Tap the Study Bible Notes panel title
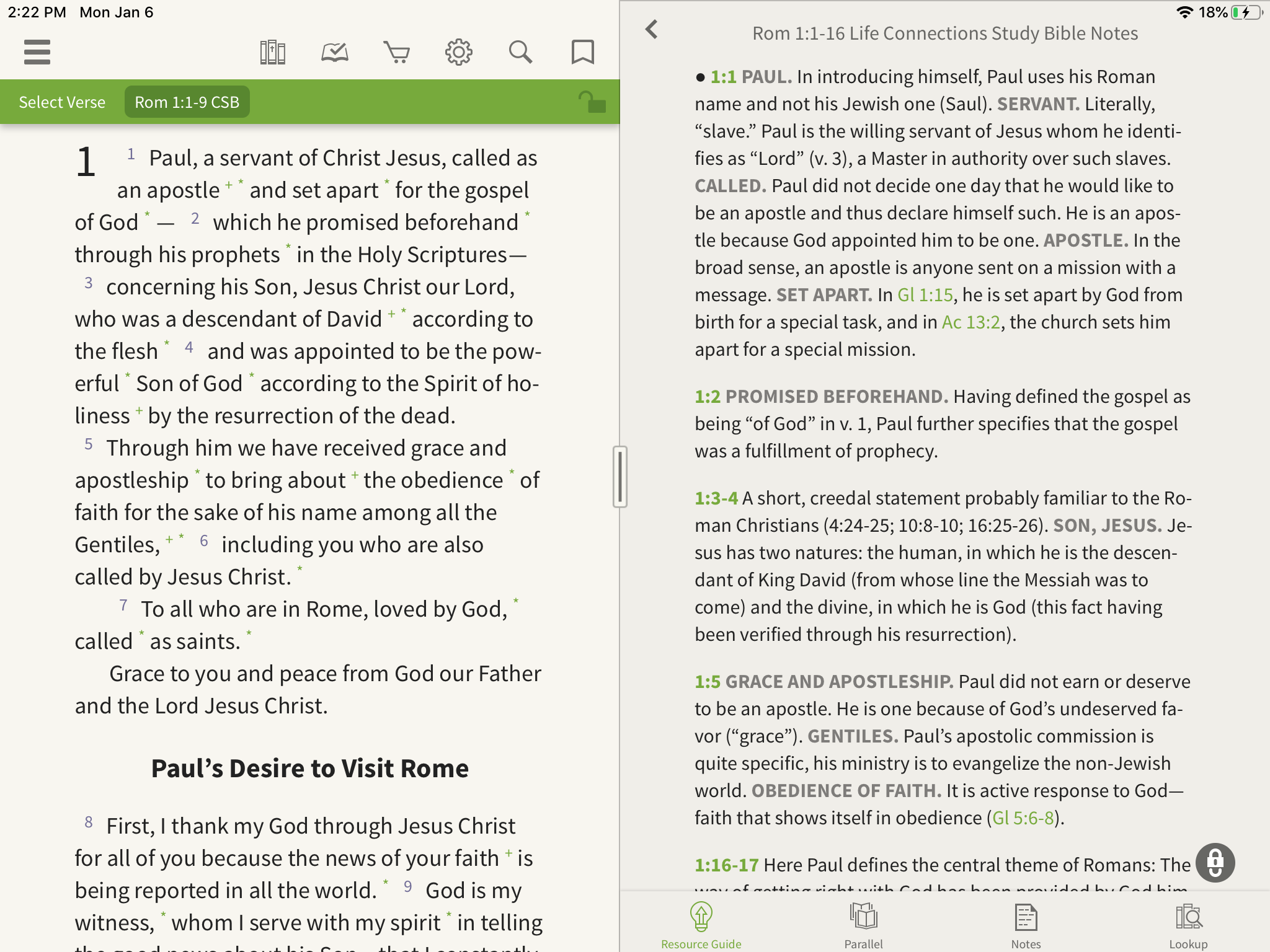The image size is (1270, 952). (945, 33)
